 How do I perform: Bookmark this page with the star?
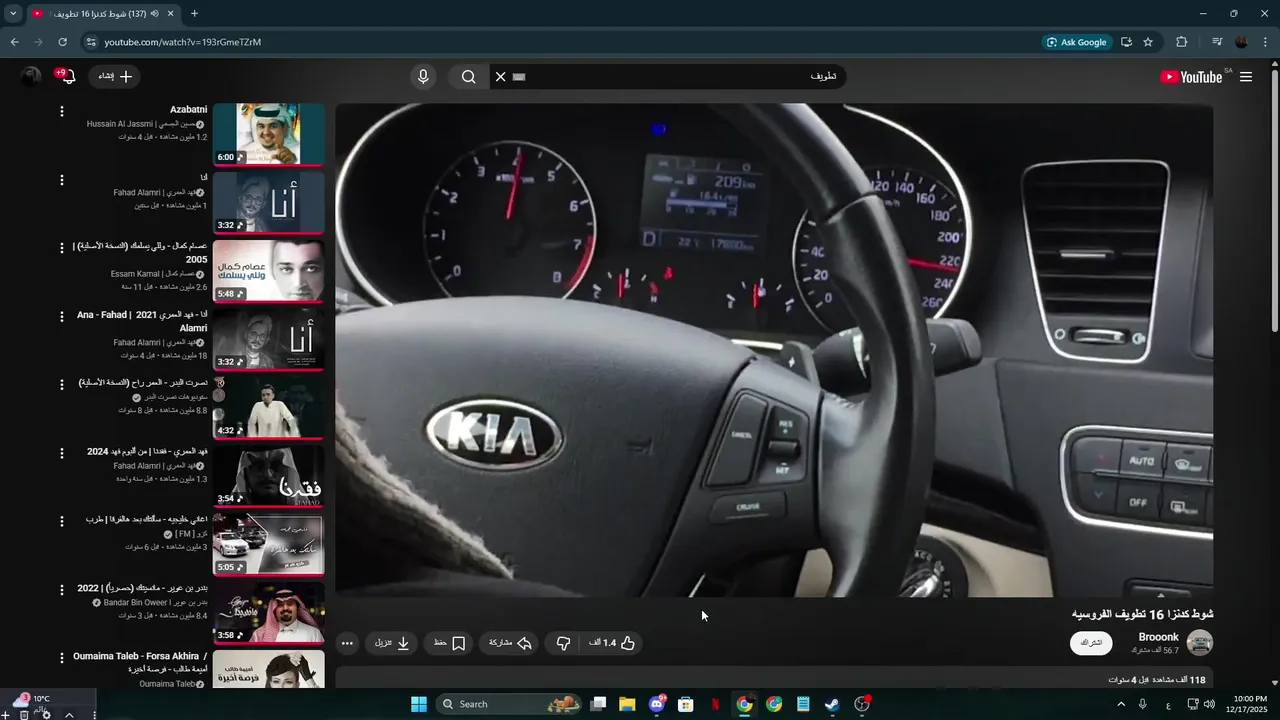(x=1148, y=42)
